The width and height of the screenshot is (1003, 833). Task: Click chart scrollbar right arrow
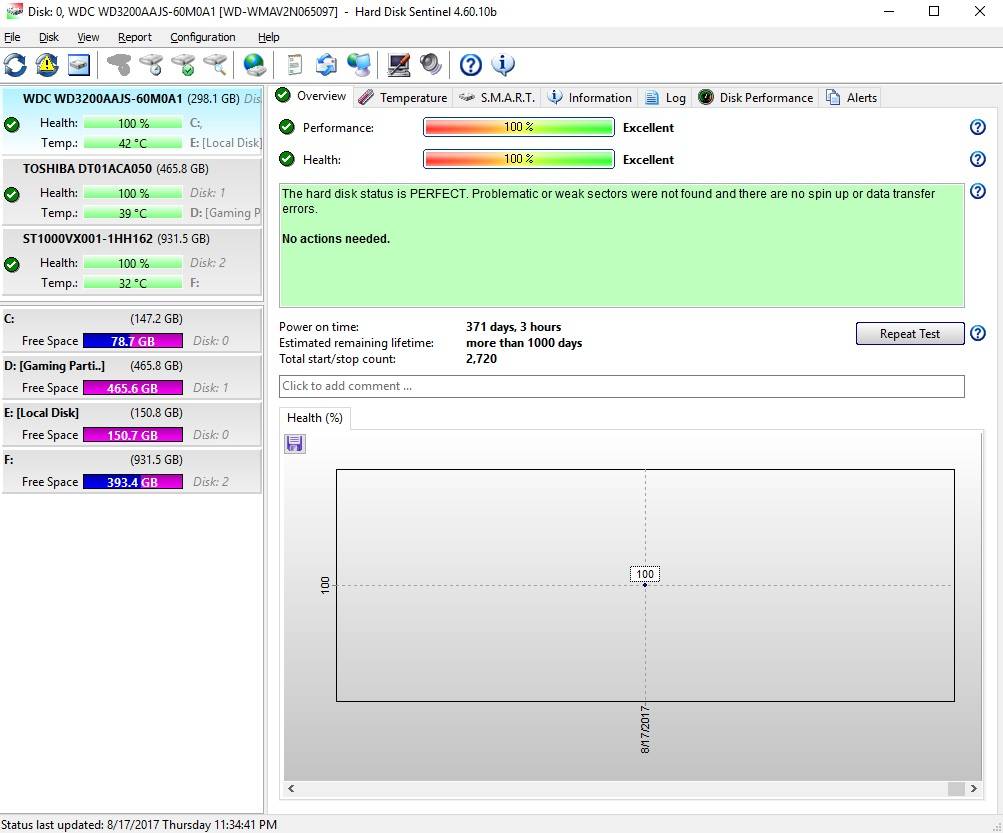pyautogui.click(x=974, y=789)
